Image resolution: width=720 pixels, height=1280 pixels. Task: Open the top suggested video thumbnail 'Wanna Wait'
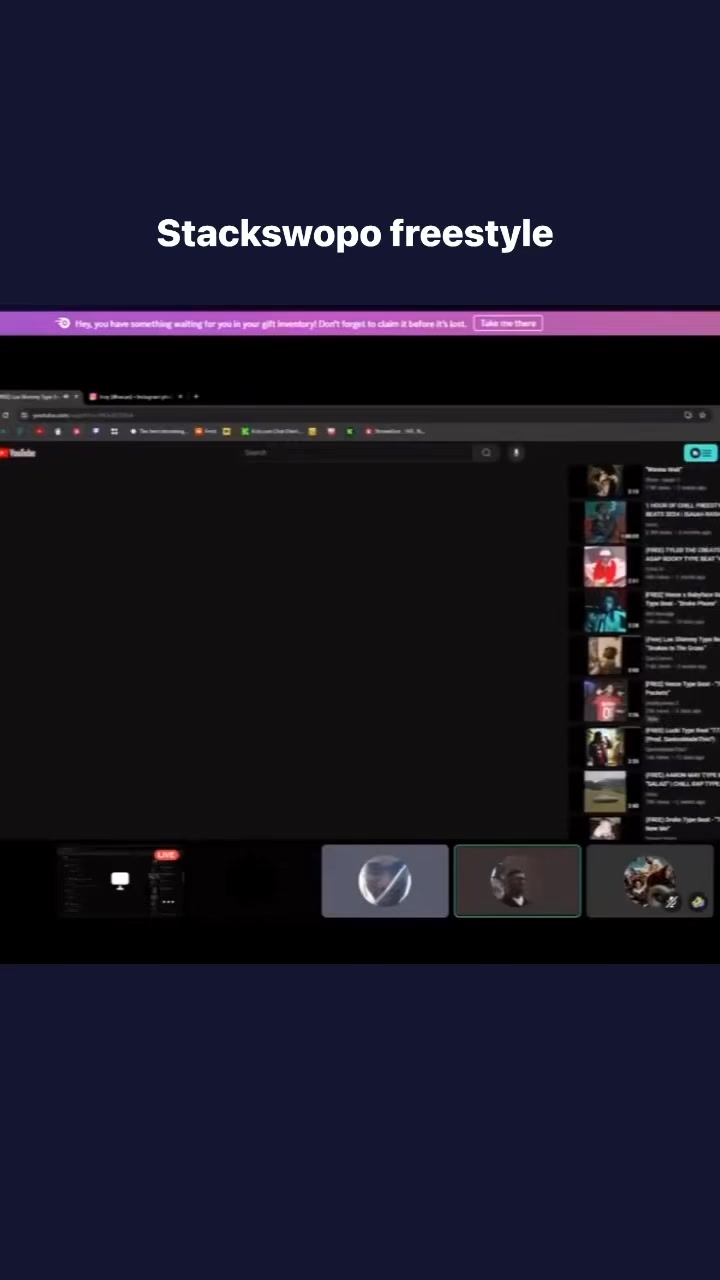605,481
